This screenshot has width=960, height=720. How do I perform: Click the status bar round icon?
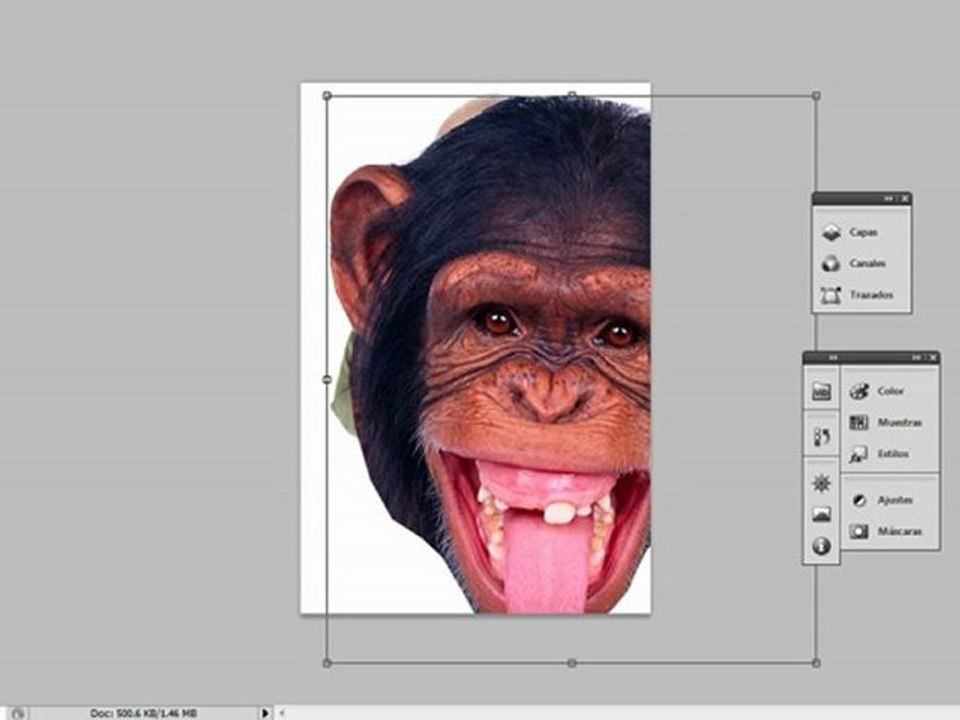tap(18, 713)
